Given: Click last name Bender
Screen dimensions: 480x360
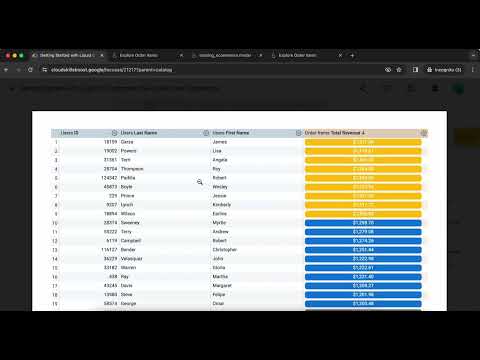Looking at the screenshot, I should tap(128, 250).
